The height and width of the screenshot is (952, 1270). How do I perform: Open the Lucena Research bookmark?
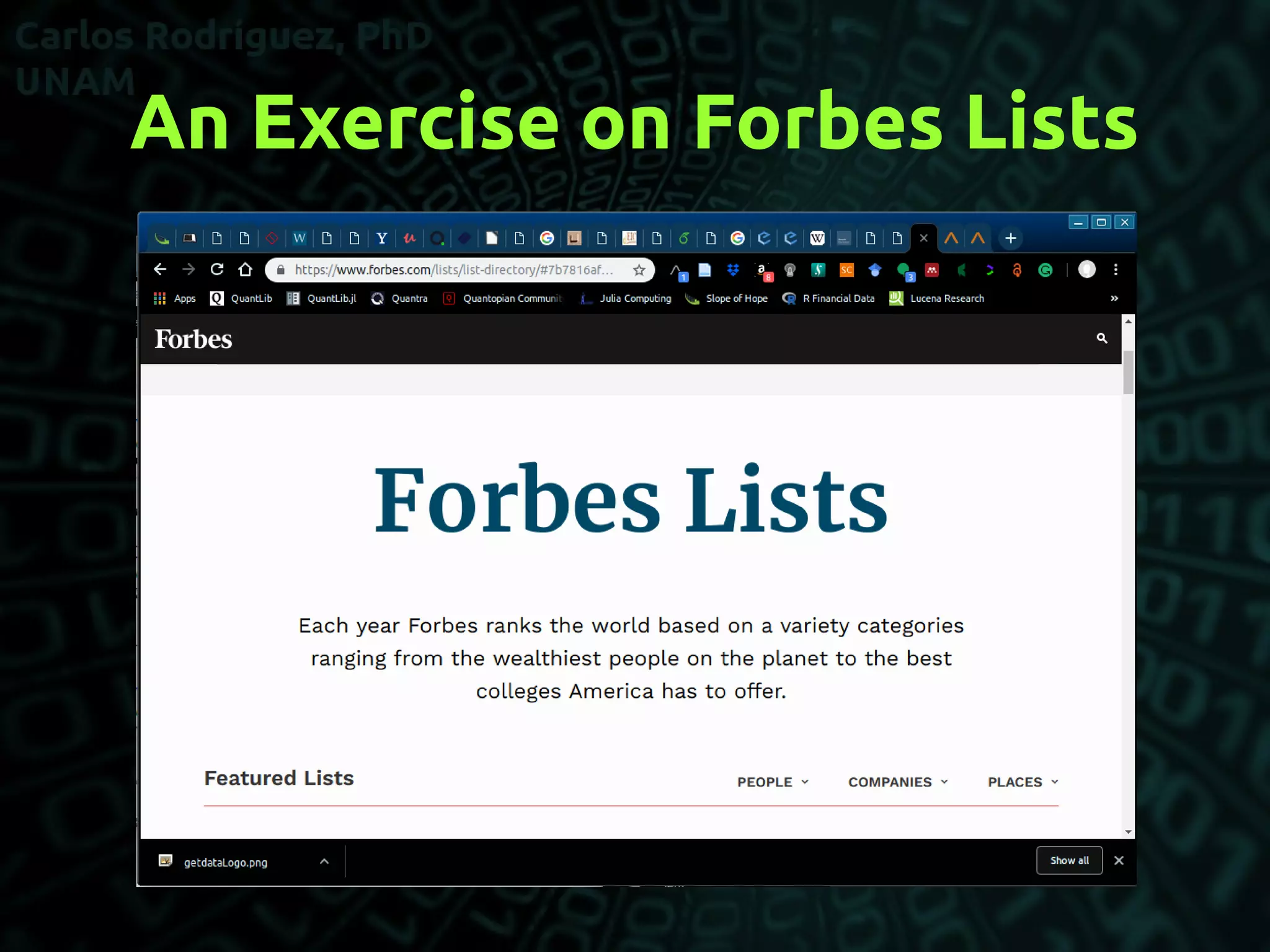937,298
